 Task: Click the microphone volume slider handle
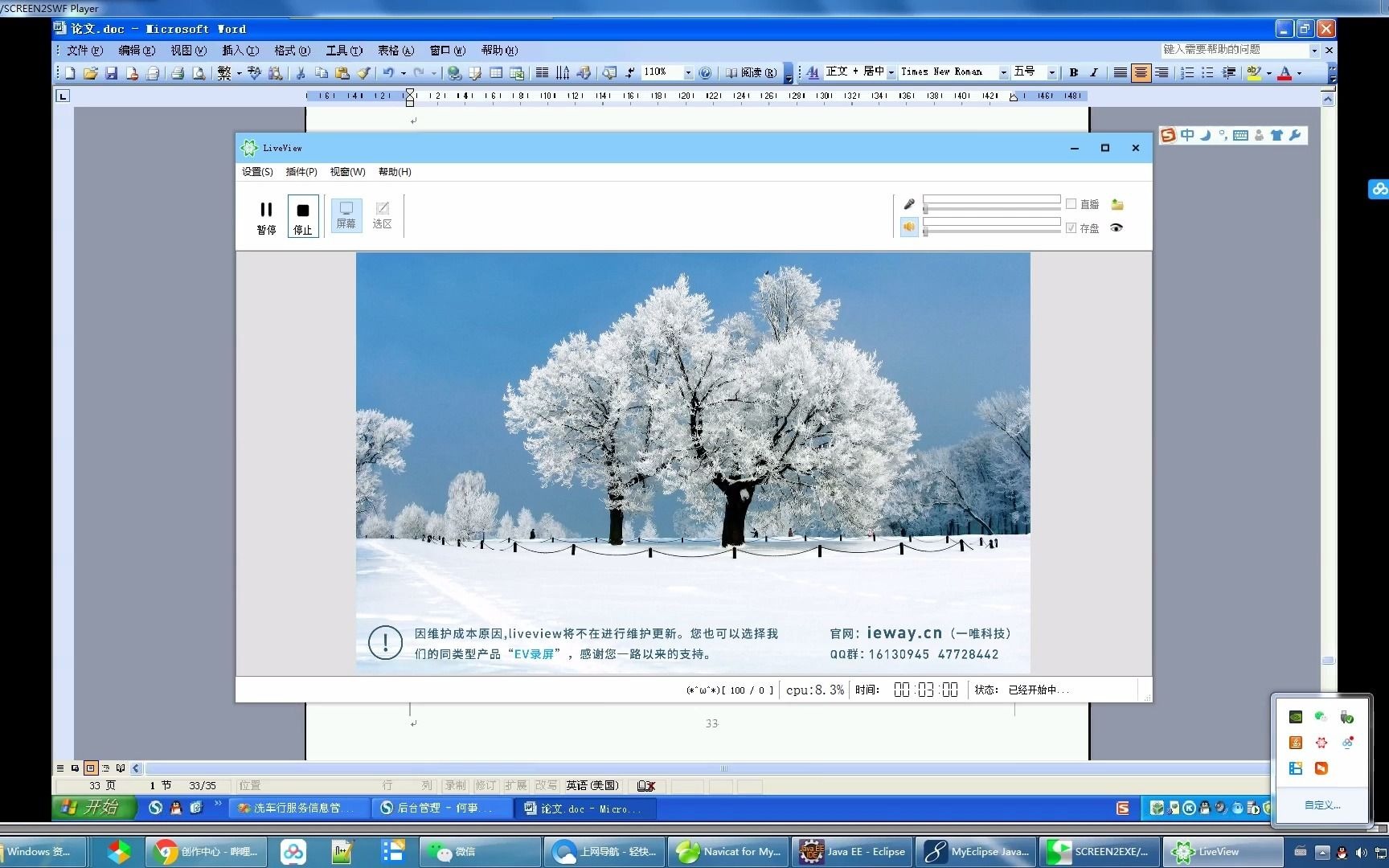[926, 209]
